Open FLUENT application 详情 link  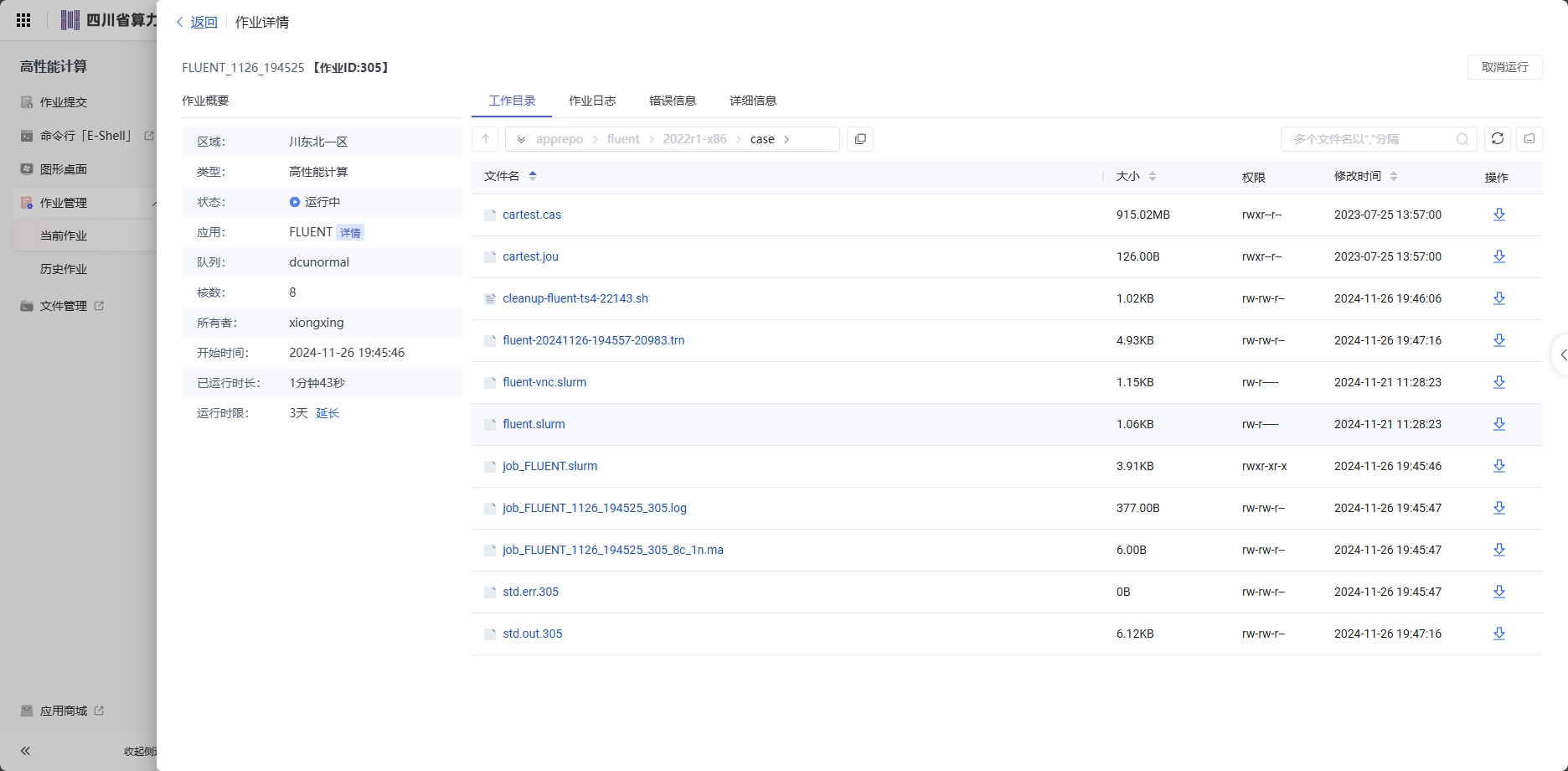click(350, 233)
